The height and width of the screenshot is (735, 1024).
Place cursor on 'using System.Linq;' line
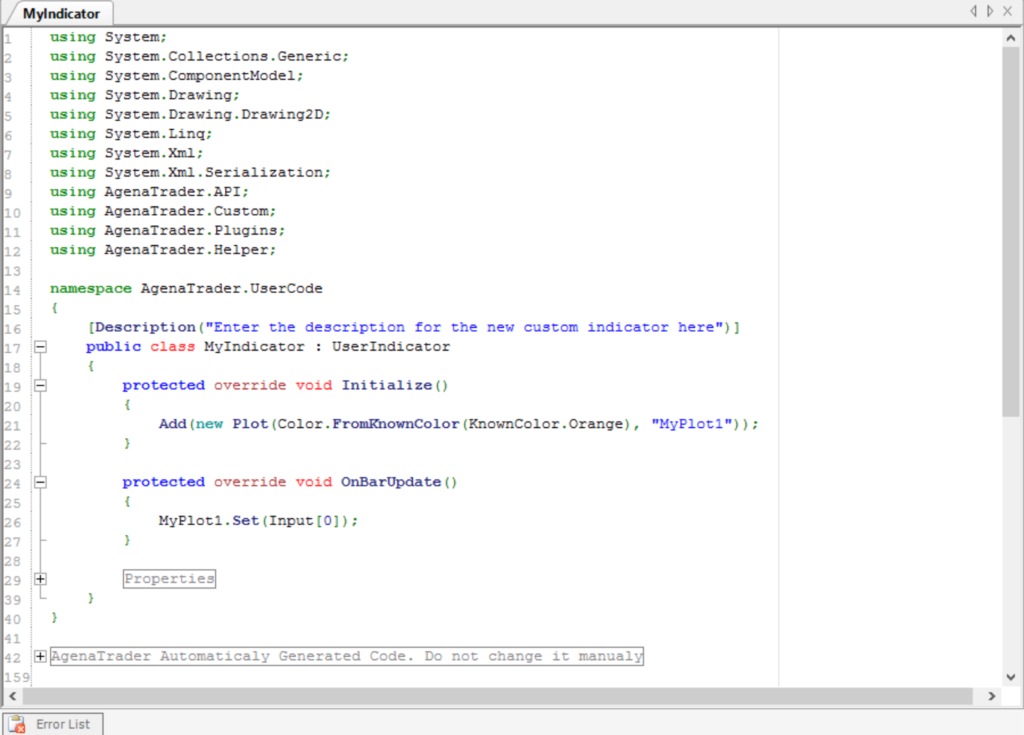[131, 134]
